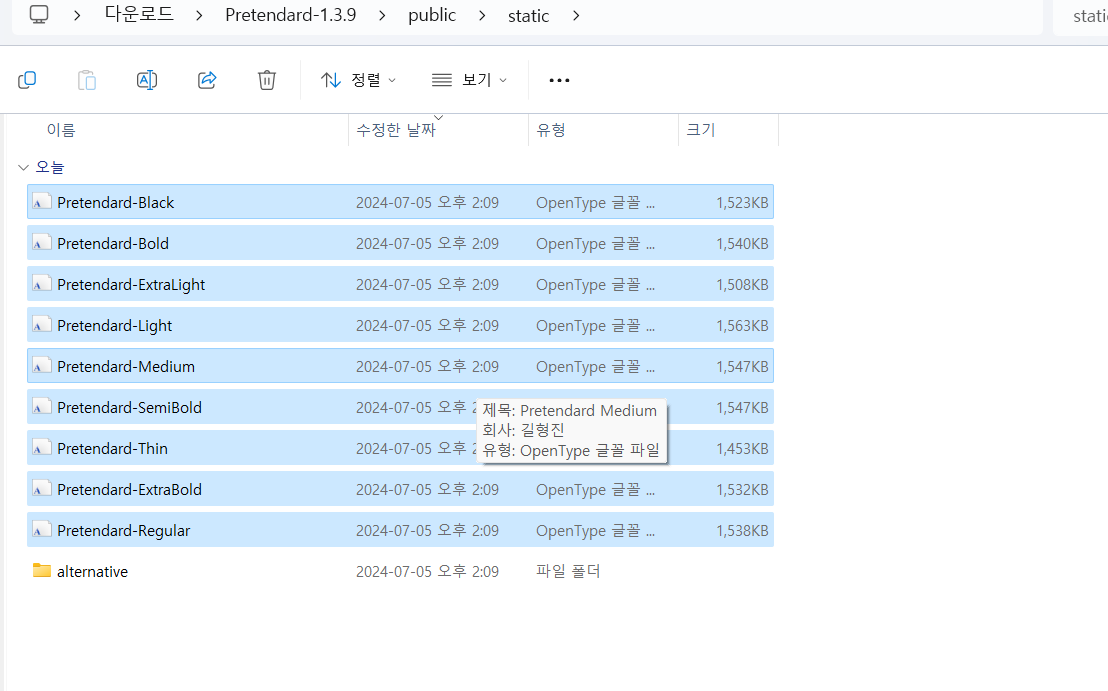Click the Rename icon in toolbar
The height and width of the screenshot is (691, 1108).
147,80
